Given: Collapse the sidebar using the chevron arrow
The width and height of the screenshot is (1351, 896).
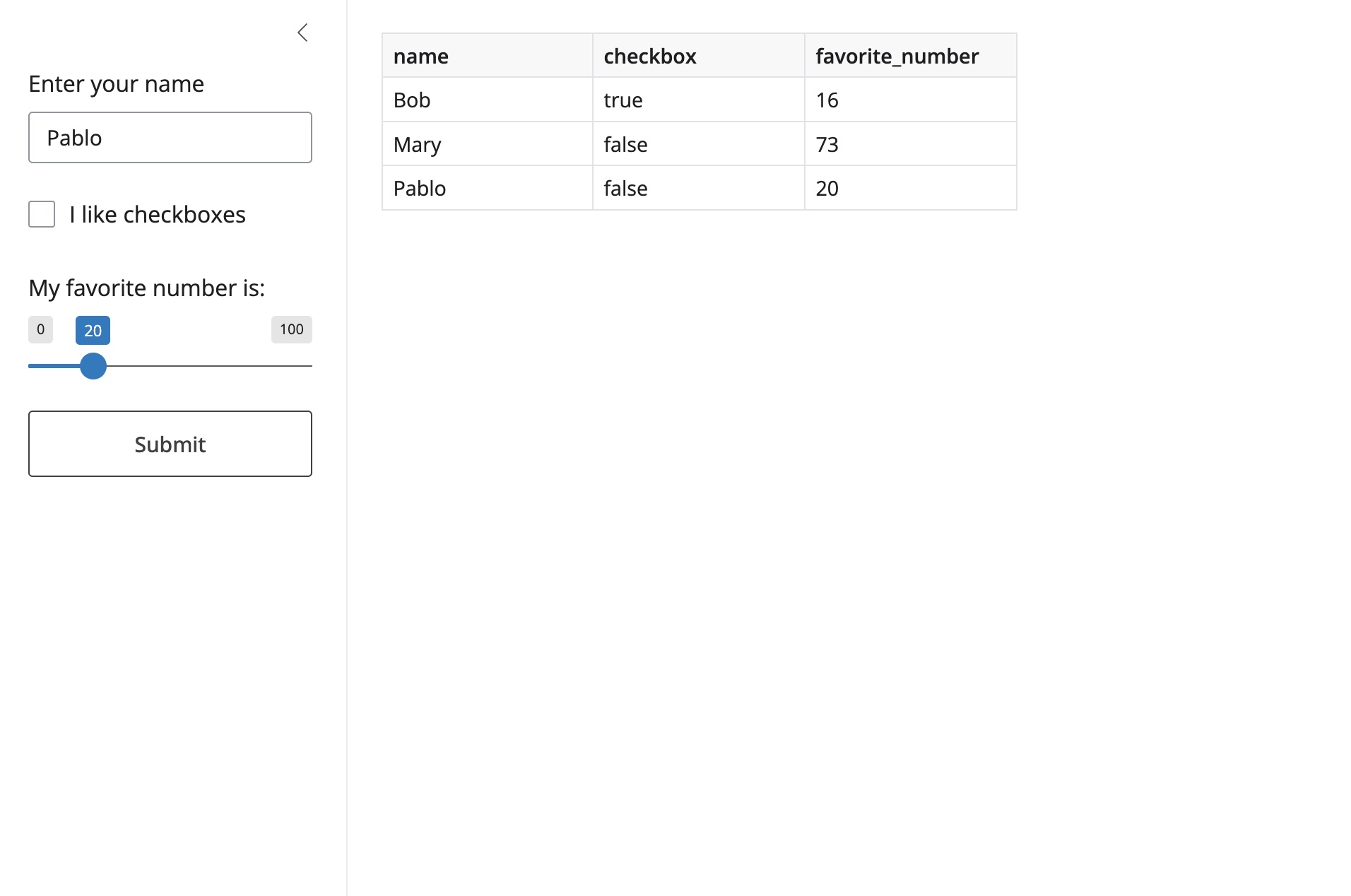Looking at the screenshot, I should pos(302,33).
